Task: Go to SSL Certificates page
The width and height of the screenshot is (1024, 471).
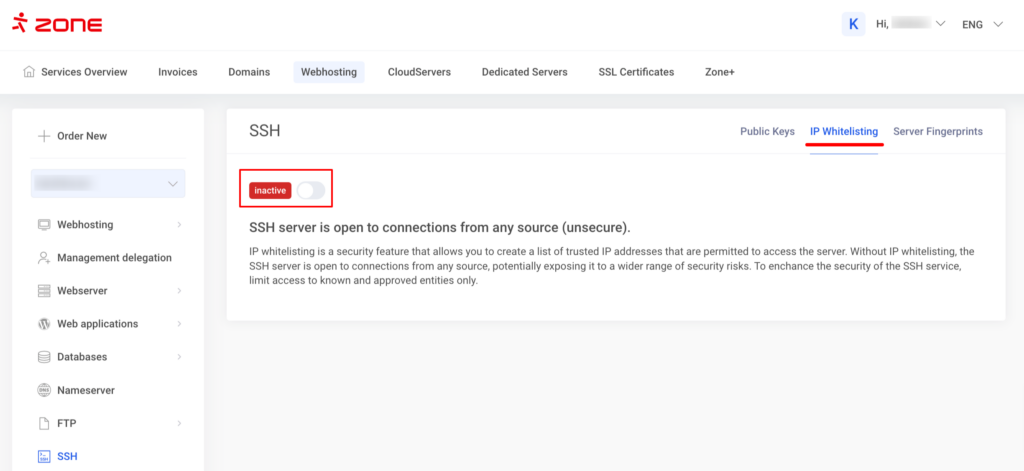Action: point(636,72)
